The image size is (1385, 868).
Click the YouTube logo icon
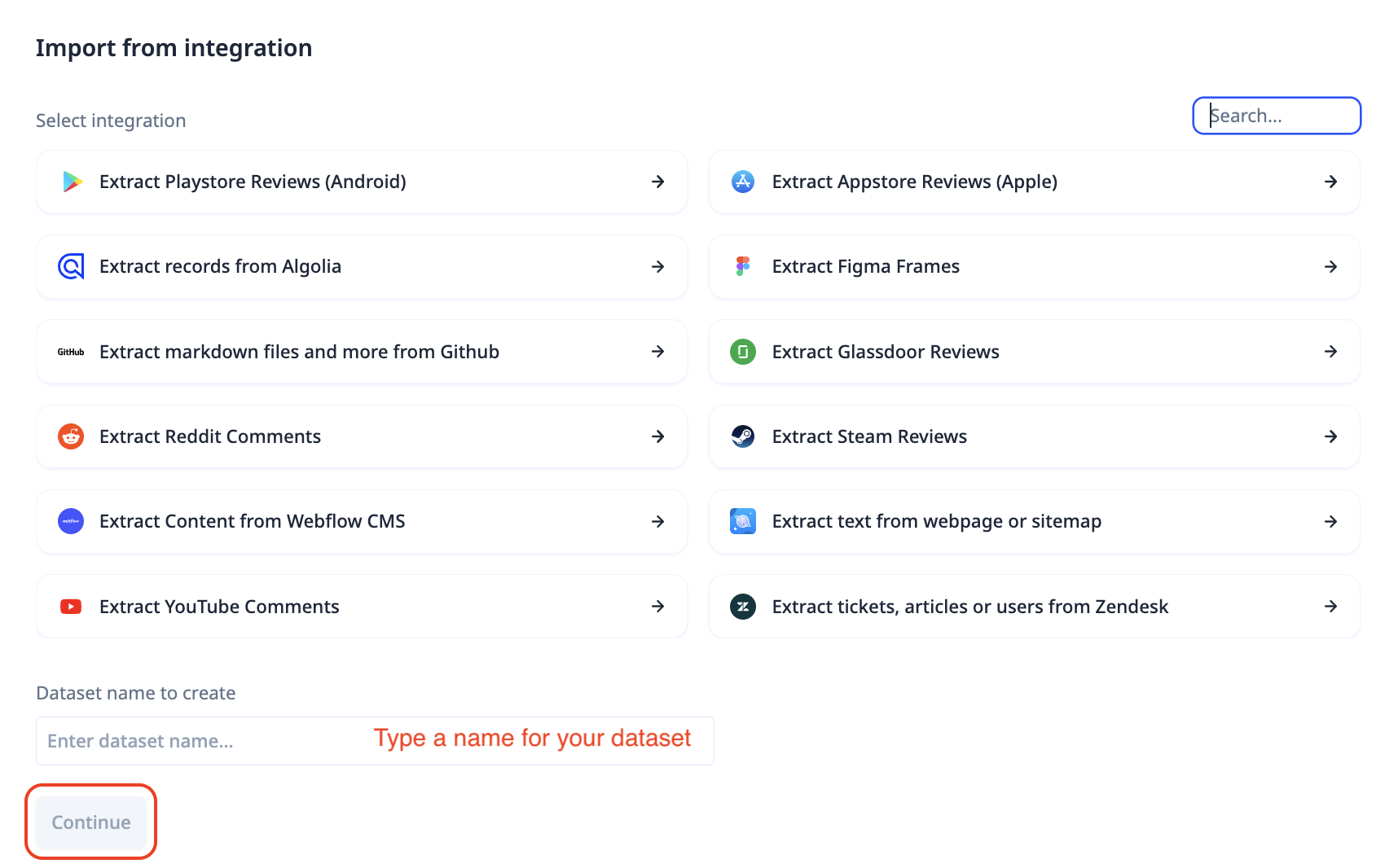click(x=71, y=607)
